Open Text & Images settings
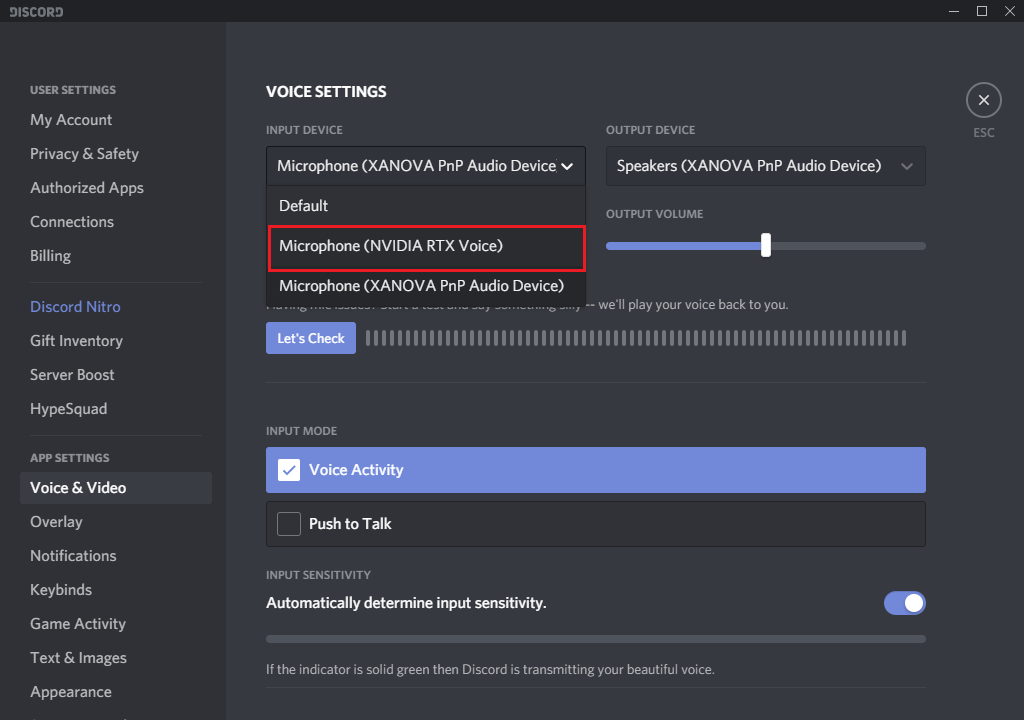This screenshot has height=720, width=1024. pos(78,658)
